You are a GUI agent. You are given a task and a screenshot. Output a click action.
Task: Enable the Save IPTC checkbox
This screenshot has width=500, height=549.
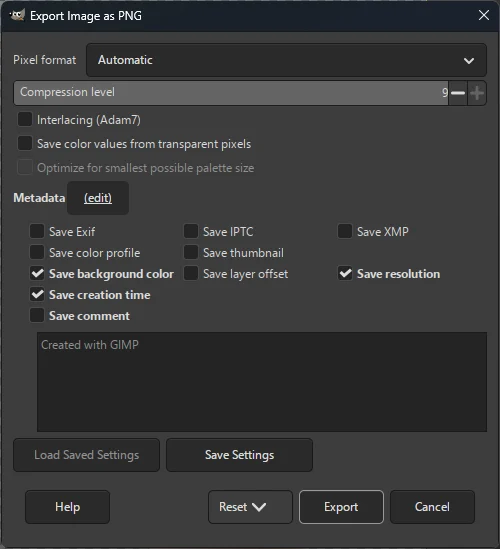(191, 231)
